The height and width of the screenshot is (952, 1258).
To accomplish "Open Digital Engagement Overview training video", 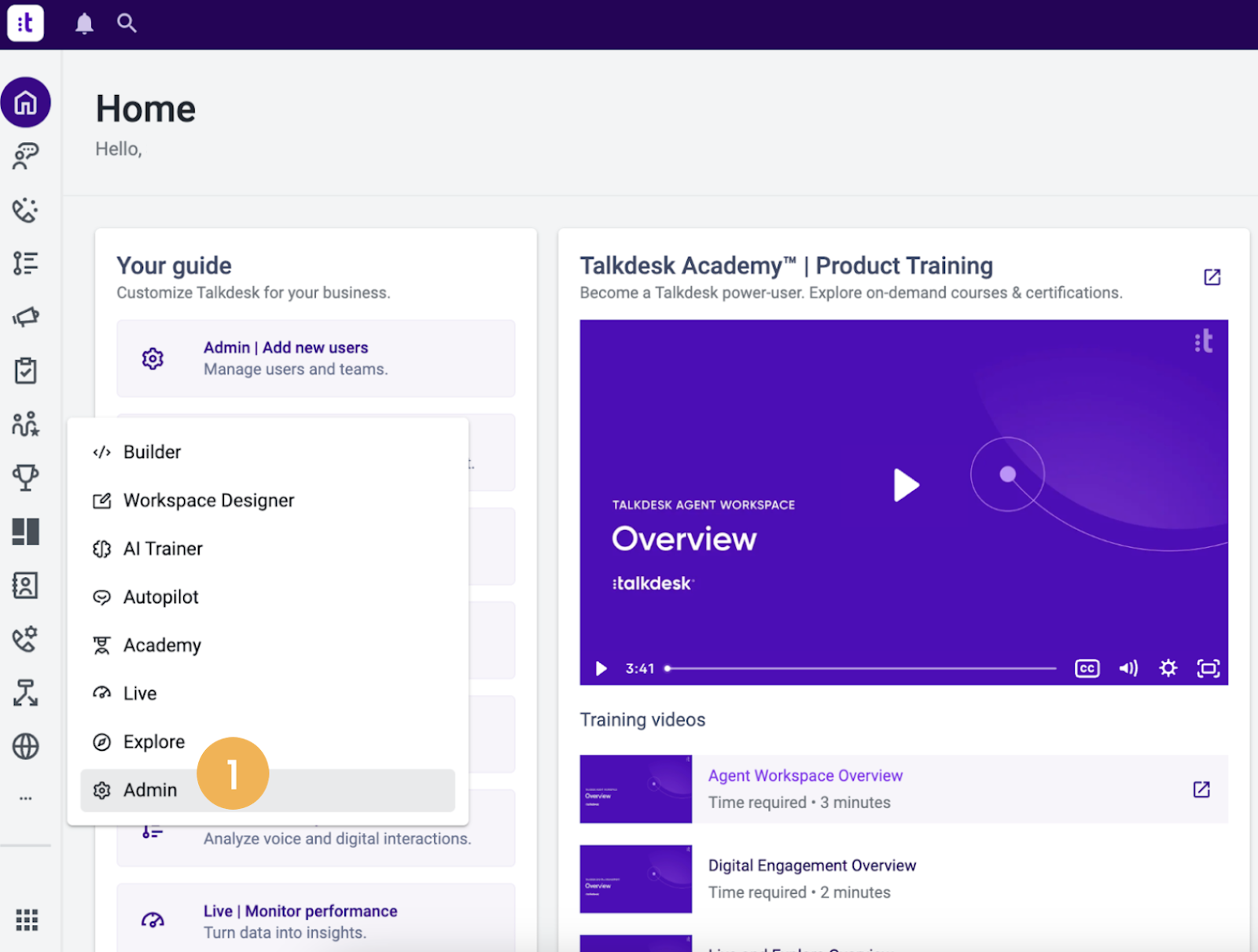I will coord(812,866).
